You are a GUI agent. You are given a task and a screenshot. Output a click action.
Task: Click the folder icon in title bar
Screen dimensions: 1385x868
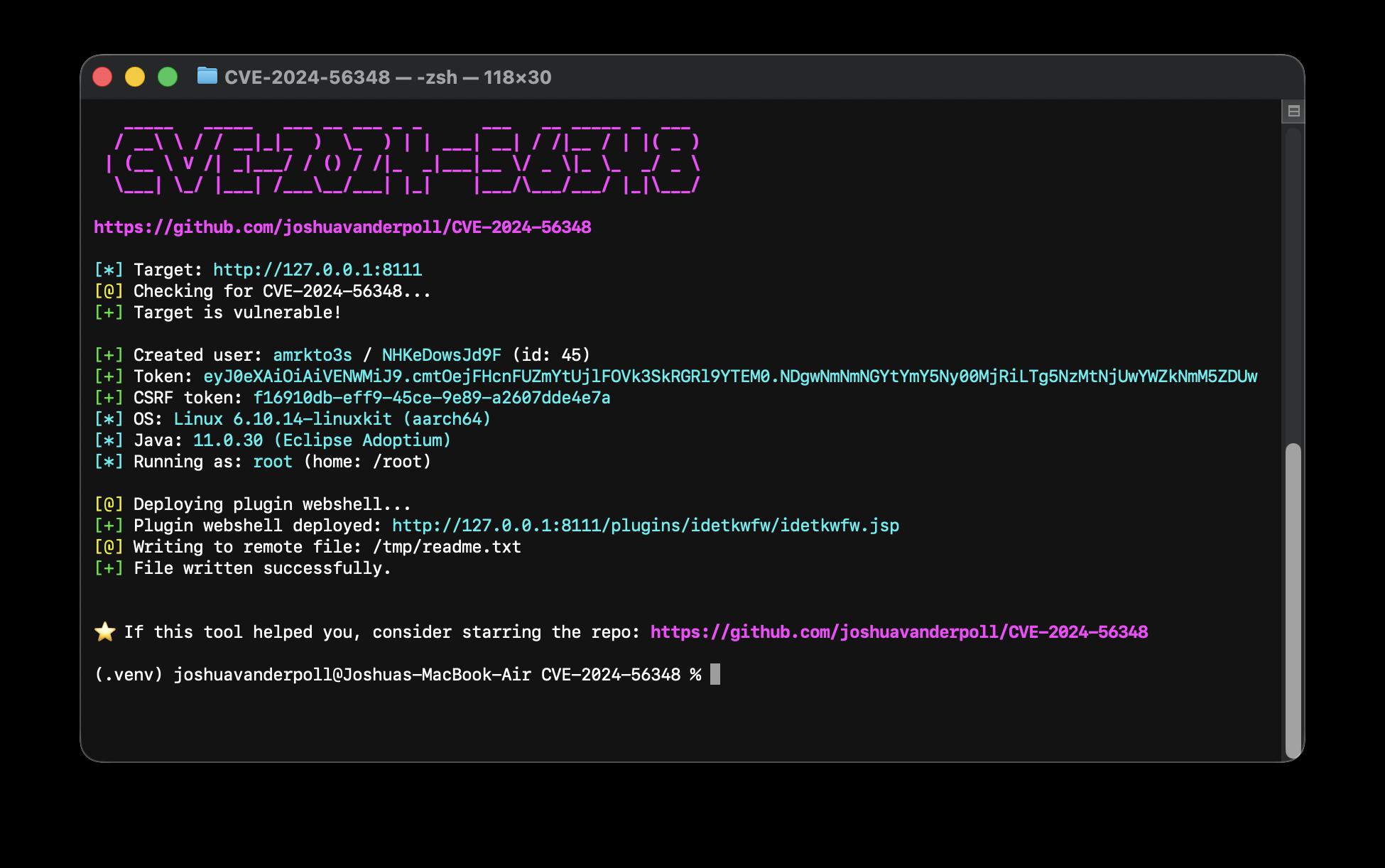point(207,76)
